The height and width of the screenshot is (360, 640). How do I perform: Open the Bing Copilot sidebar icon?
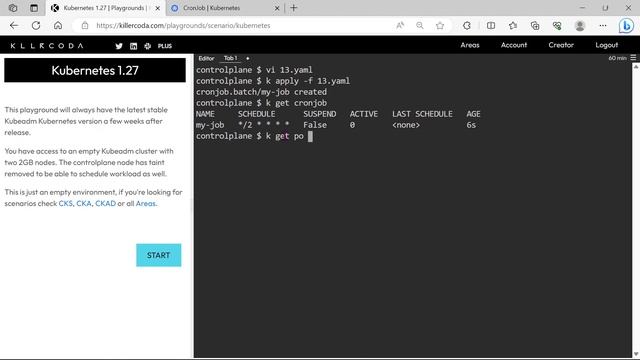[x=626, y=25]
